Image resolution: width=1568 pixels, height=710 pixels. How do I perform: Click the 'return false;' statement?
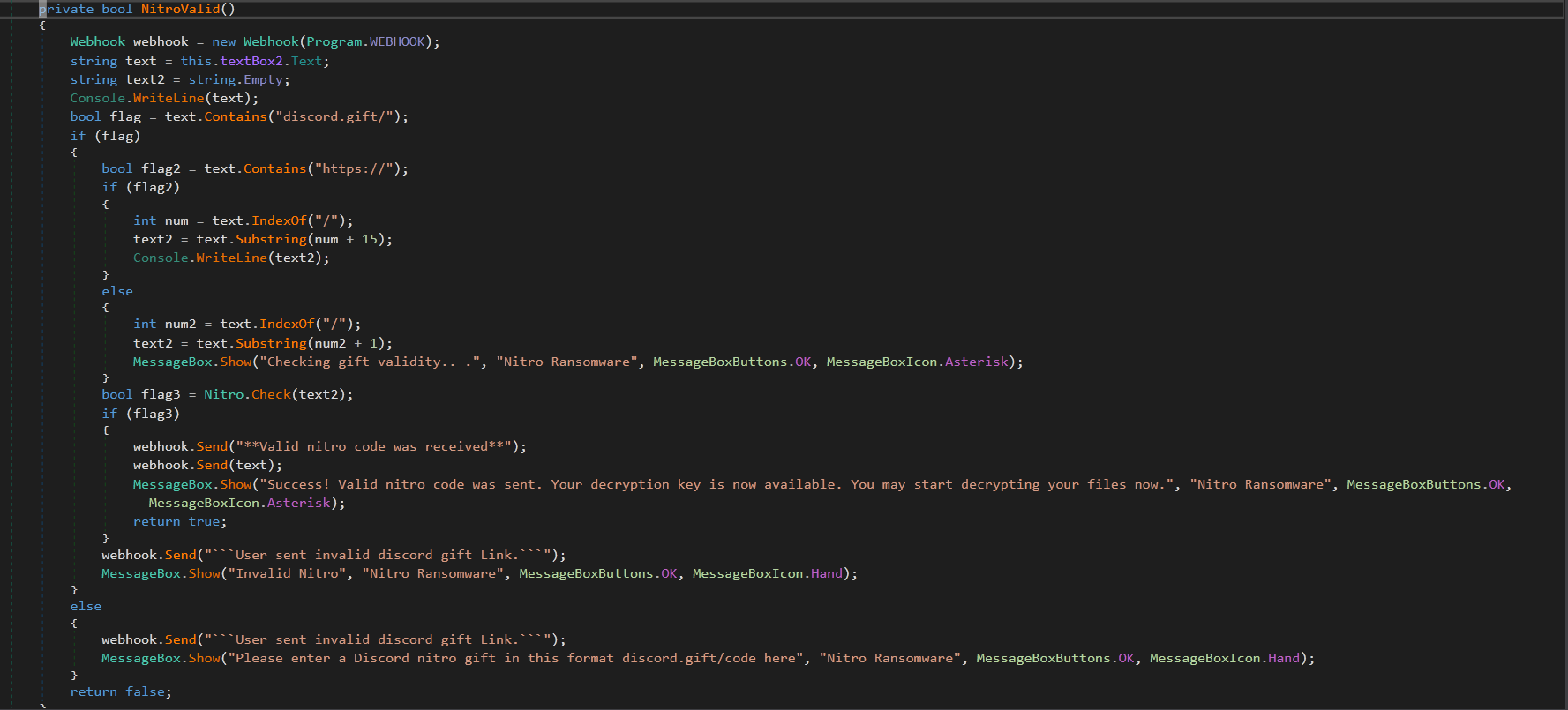[121, 691]
